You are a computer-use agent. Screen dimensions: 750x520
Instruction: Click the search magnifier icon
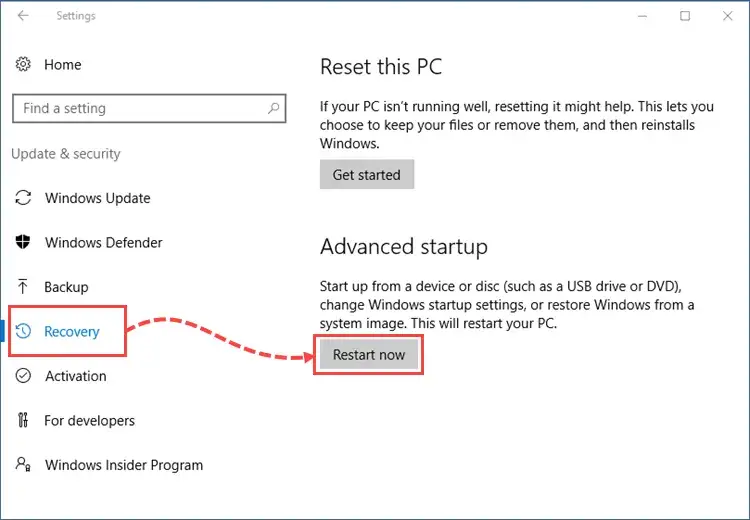tap(273, 108)
